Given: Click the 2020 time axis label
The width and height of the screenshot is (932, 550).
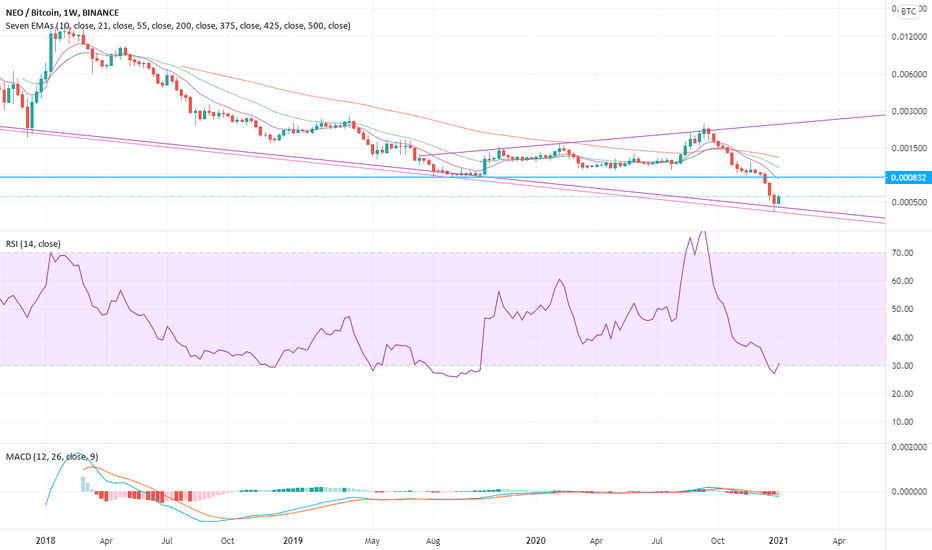Looking at the screenshot, I should [x=536, y=540].
